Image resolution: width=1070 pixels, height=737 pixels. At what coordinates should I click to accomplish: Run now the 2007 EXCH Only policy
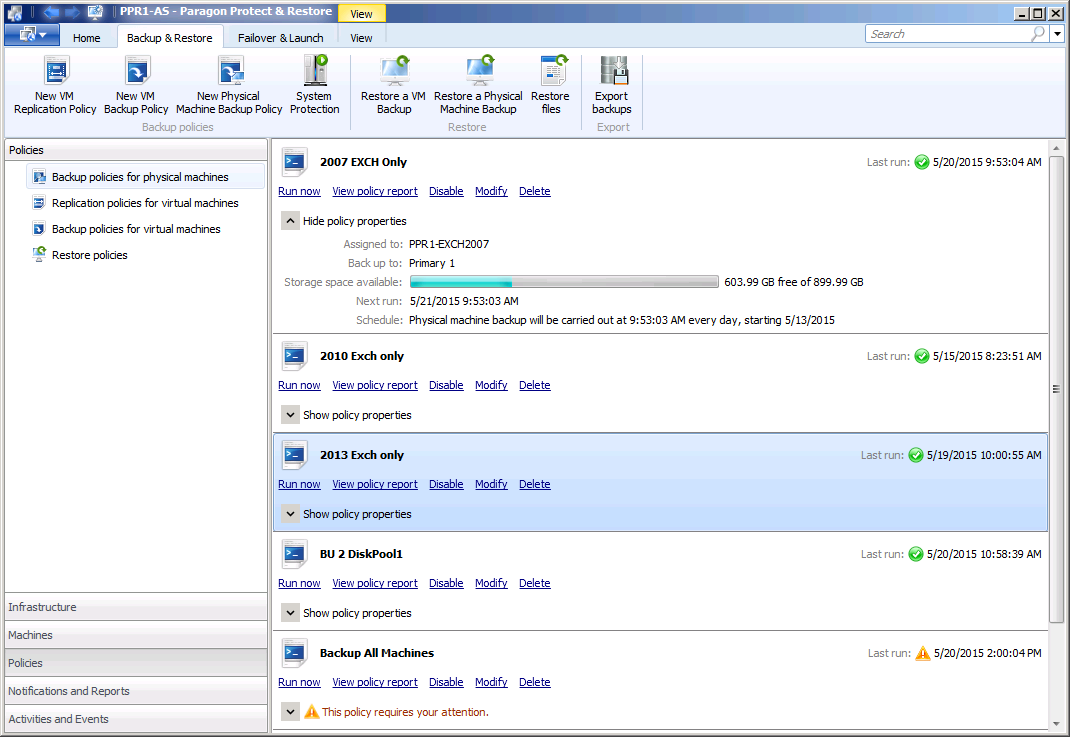(x=299, y=191)
